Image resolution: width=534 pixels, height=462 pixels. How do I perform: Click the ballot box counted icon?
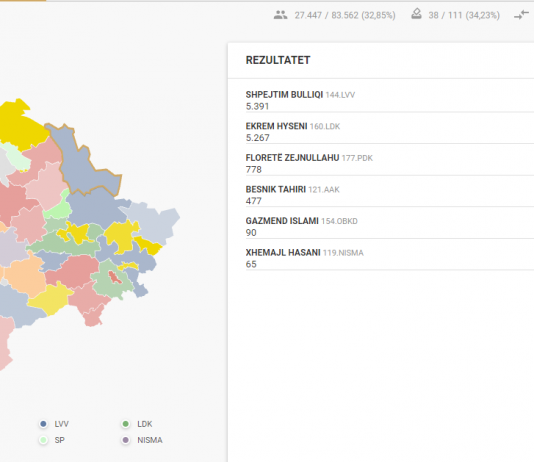(x=416, y=14)
